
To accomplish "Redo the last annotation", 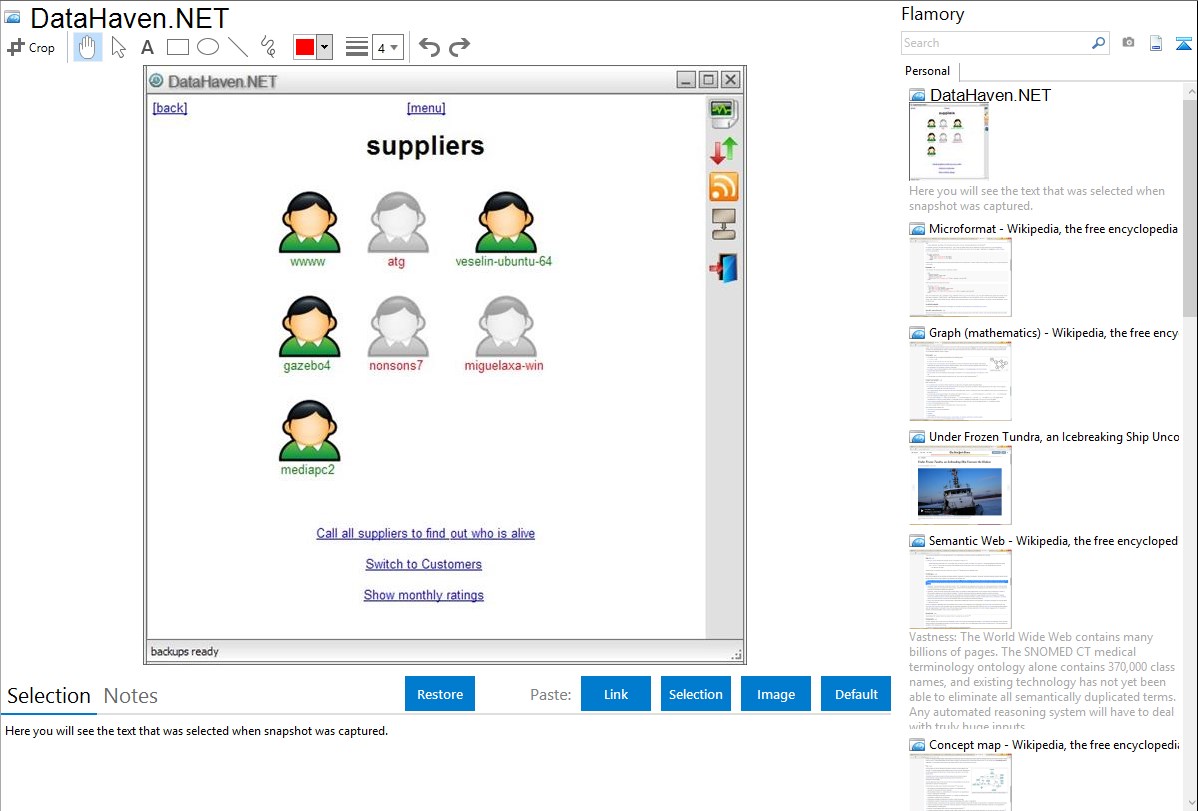I will tap(459, 47).
